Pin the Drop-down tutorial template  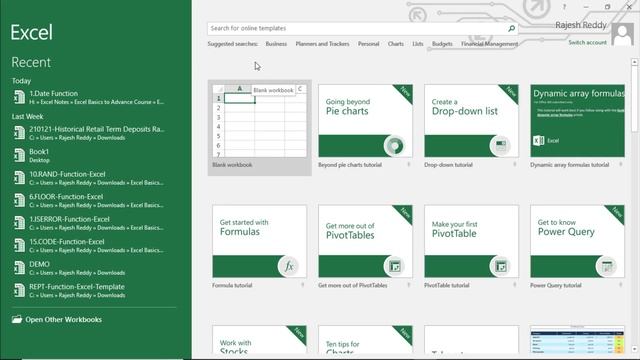pos(515,164)
